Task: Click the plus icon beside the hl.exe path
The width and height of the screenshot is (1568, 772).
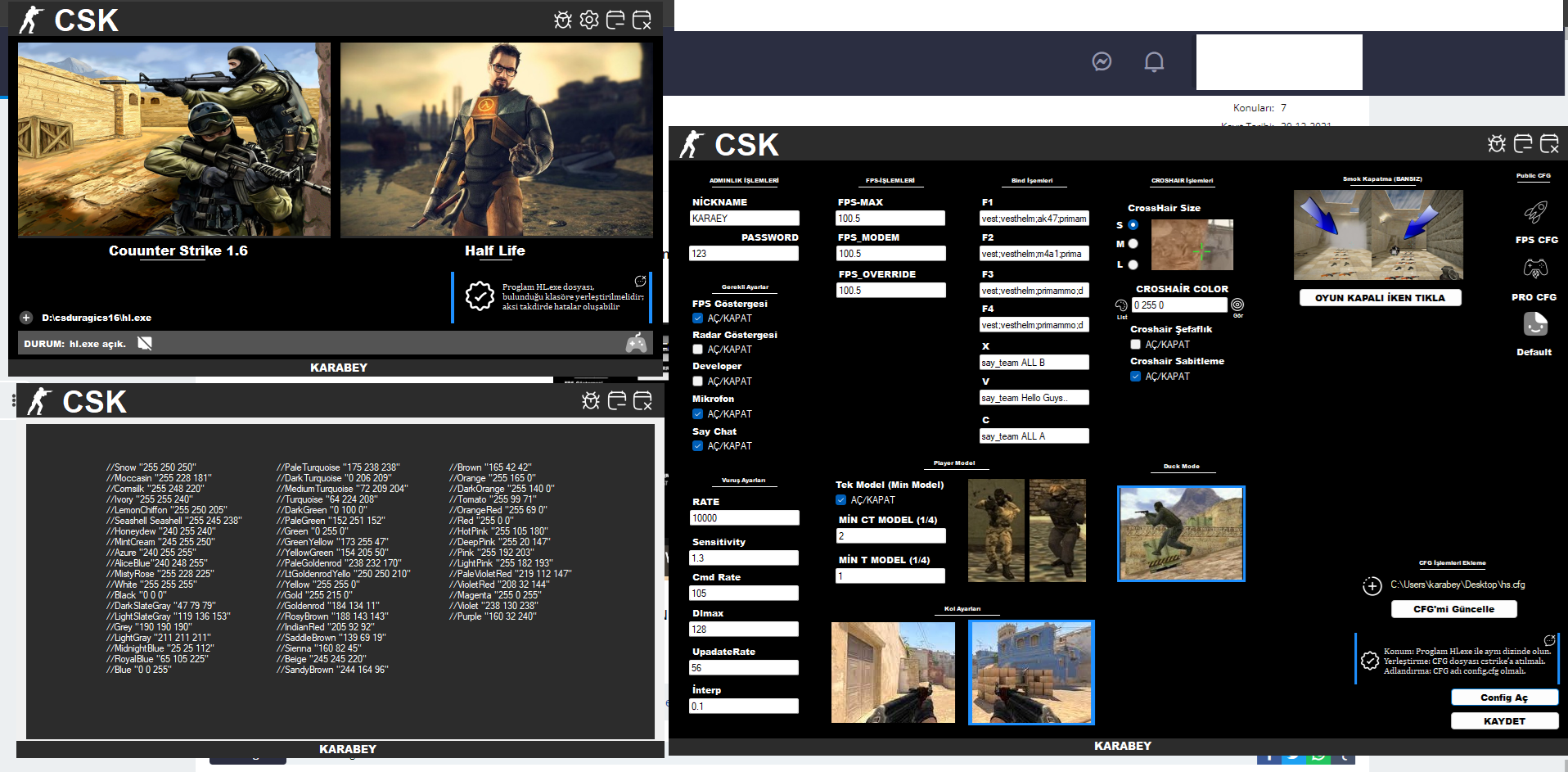Action: pyautogui.click(x=26, y=318)
